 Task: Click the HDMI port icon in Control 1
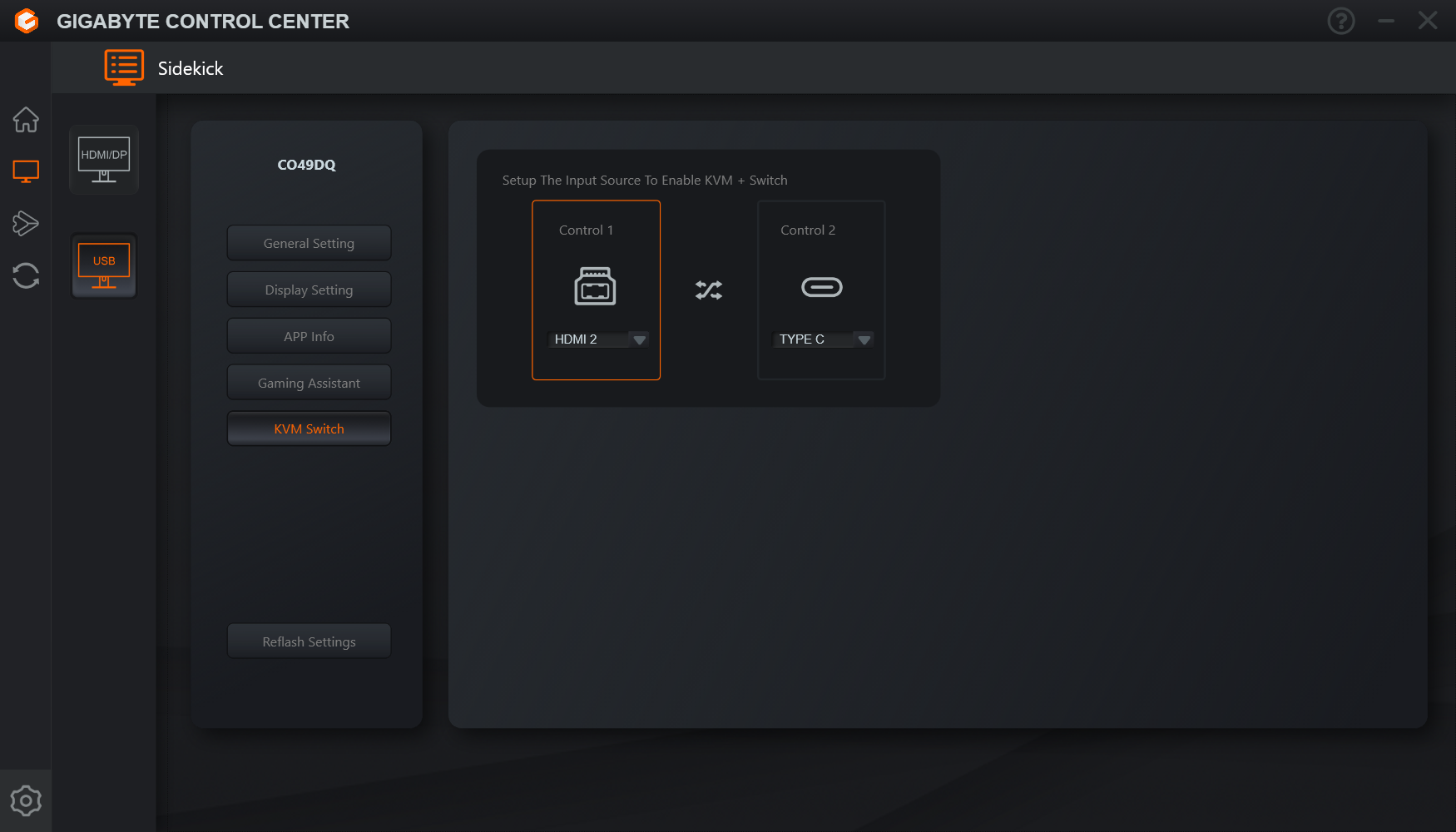[x=595, y=286]
